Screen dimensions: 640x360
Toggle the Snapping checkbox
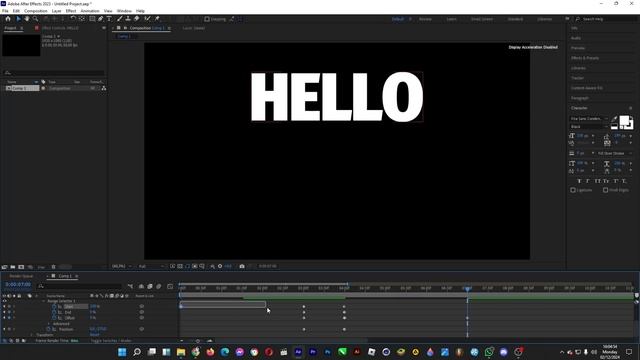[x=207, y=19]
